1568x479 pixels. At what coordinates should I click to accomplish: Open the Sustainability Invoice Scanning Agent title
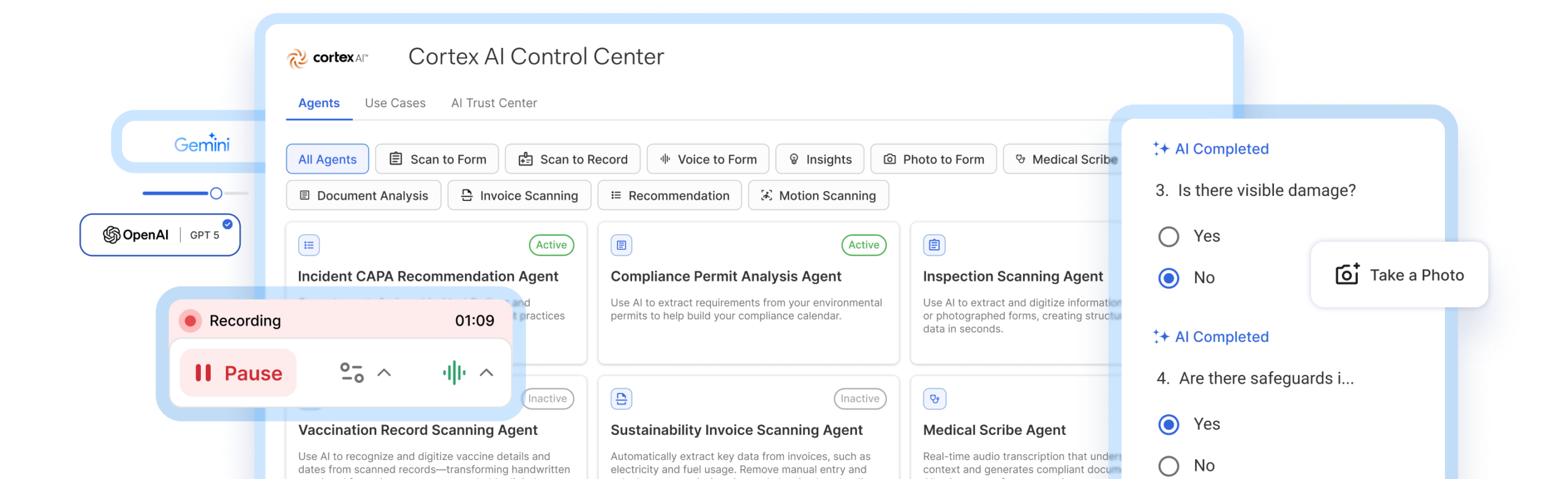(736, 431)
